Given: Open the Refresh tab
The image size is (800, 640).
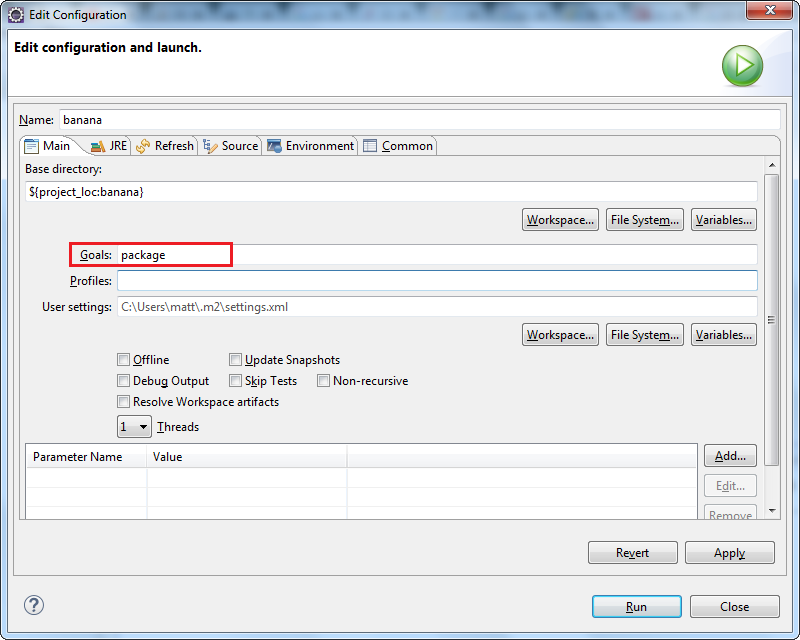Looking at the screenshot, I should click(165, 146).
